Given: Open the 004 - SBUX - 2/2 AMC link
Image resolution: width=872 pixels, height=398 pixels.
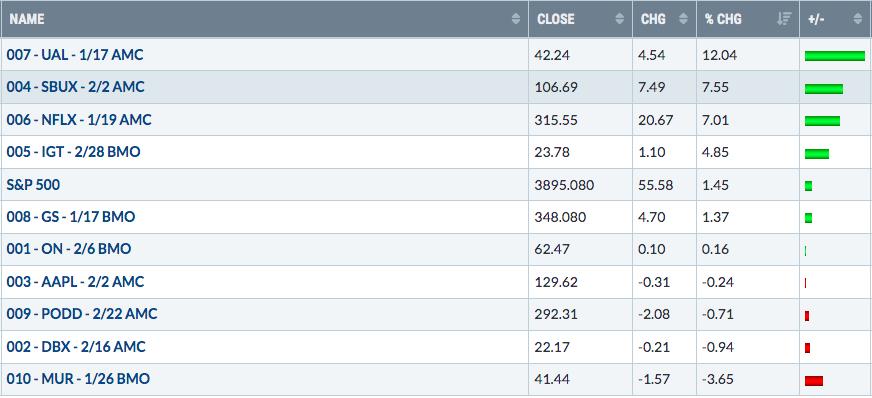Looking at the screenshot, I should click(75, 87).
